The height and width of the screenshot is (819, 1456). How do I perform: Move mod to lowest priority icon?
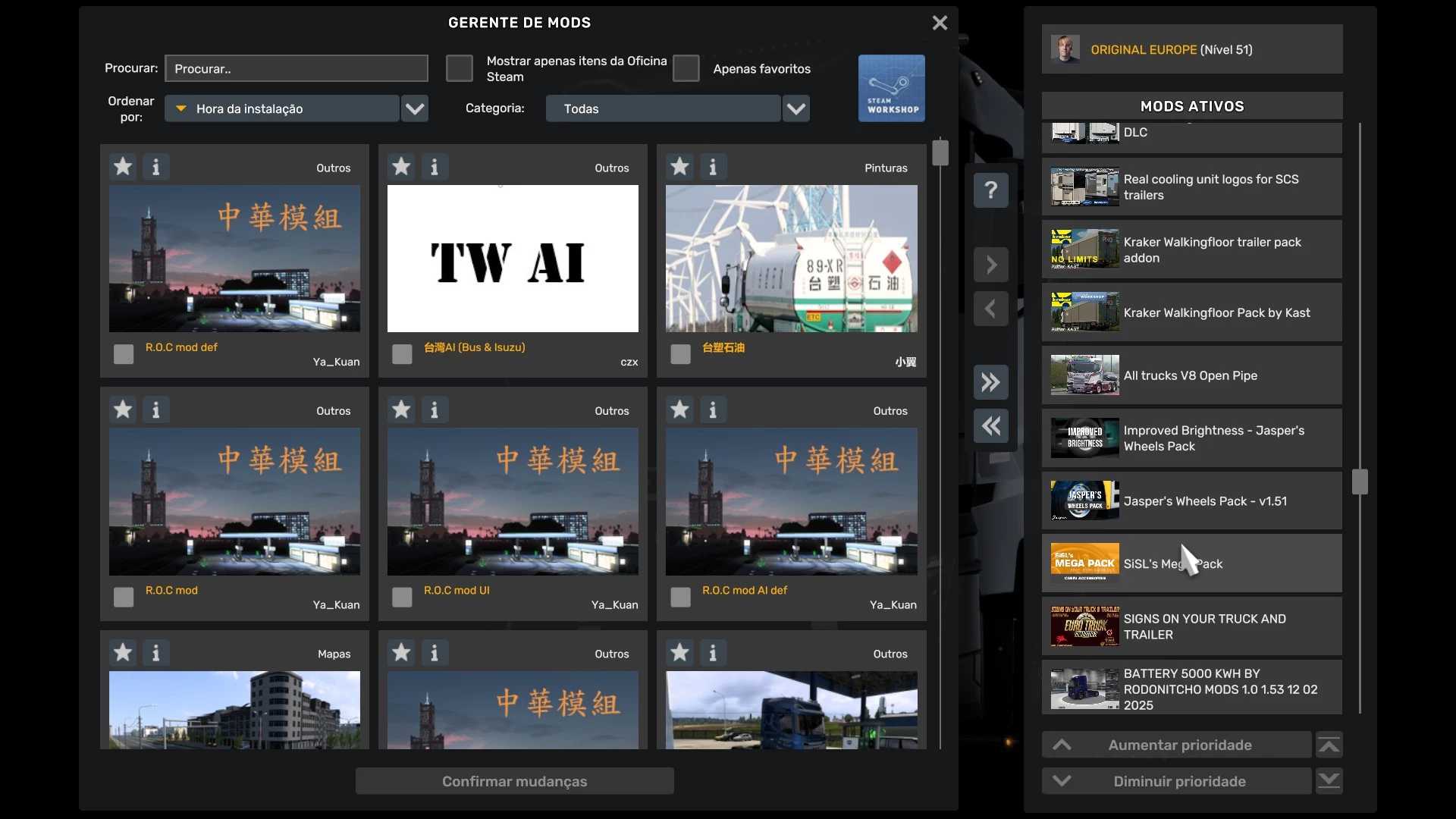1329,781
